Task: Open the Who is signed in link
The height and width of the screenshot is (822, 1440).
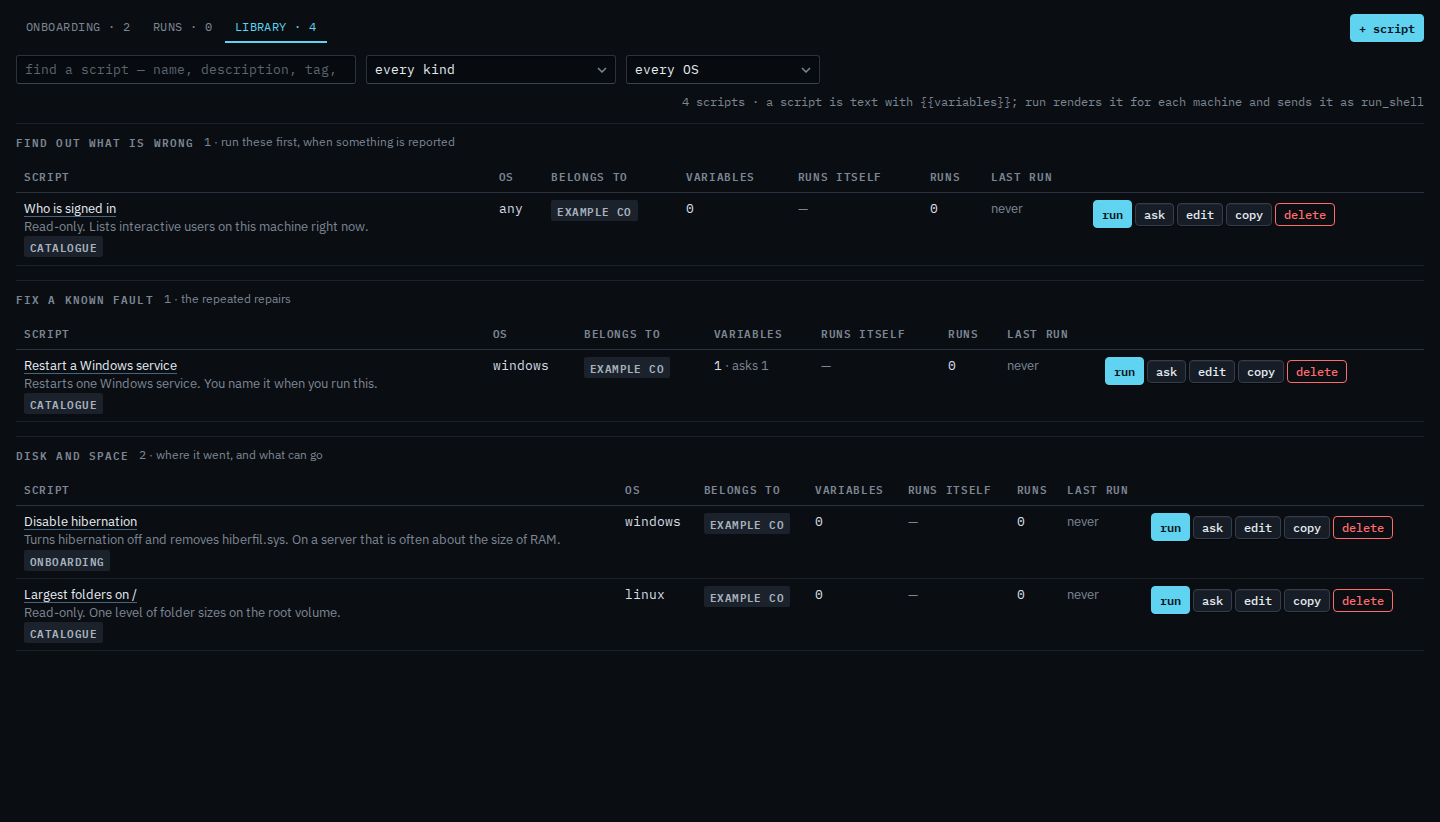Action: [x=70, y=208]
